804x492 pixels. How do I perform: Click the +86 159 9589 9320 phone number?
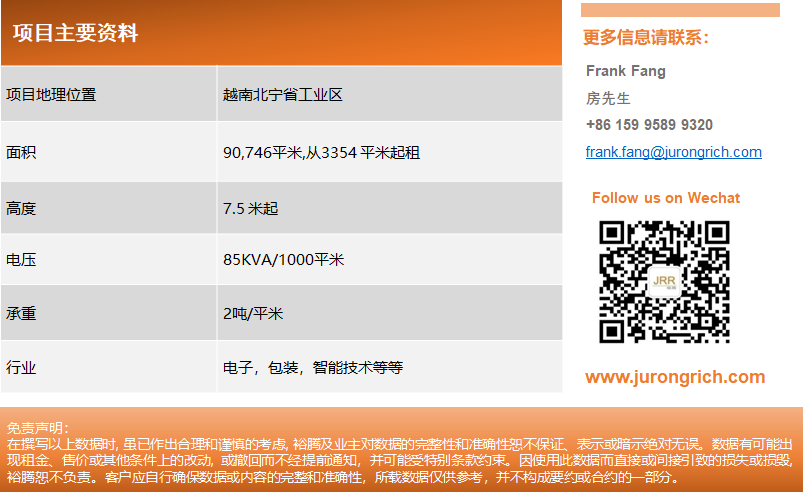click(x=649, y=125)
